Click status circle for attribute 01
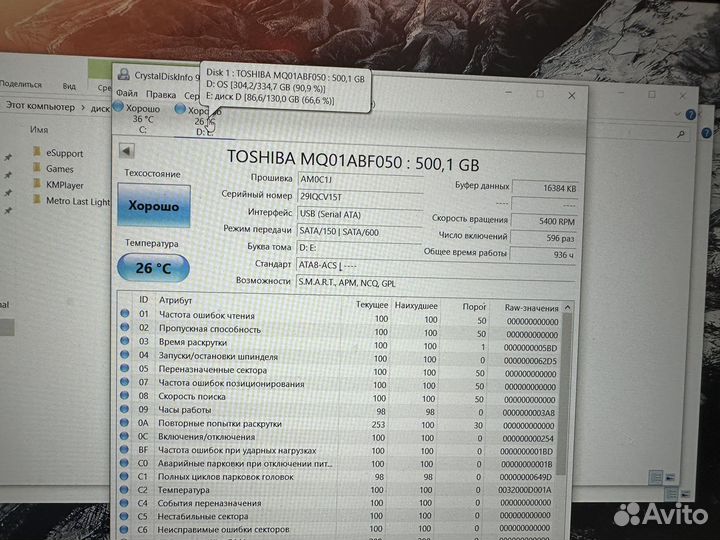The width and height of the screenshot is (720, 540). pos(125,314)
